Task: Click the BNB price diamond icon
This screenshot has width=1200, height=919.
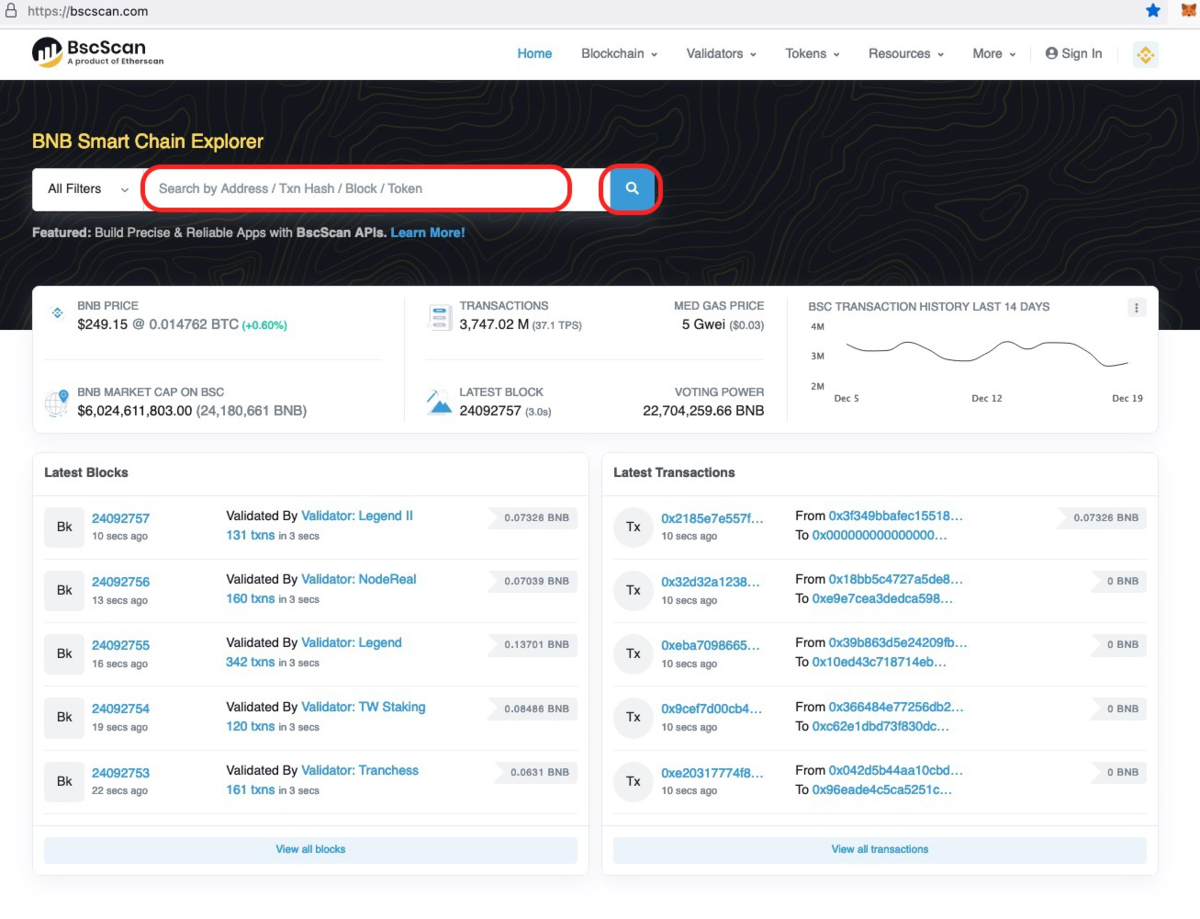Action: point(57,314)
